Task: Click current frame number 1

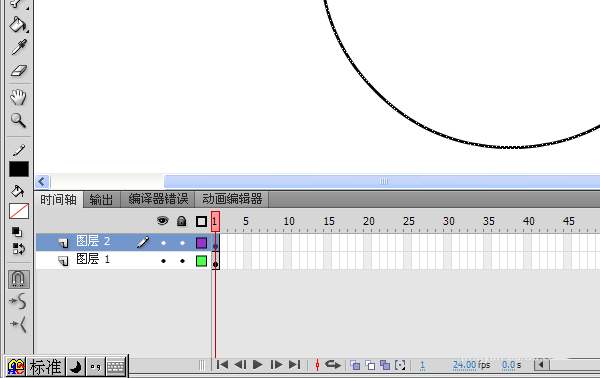Action: pos(422,365)
